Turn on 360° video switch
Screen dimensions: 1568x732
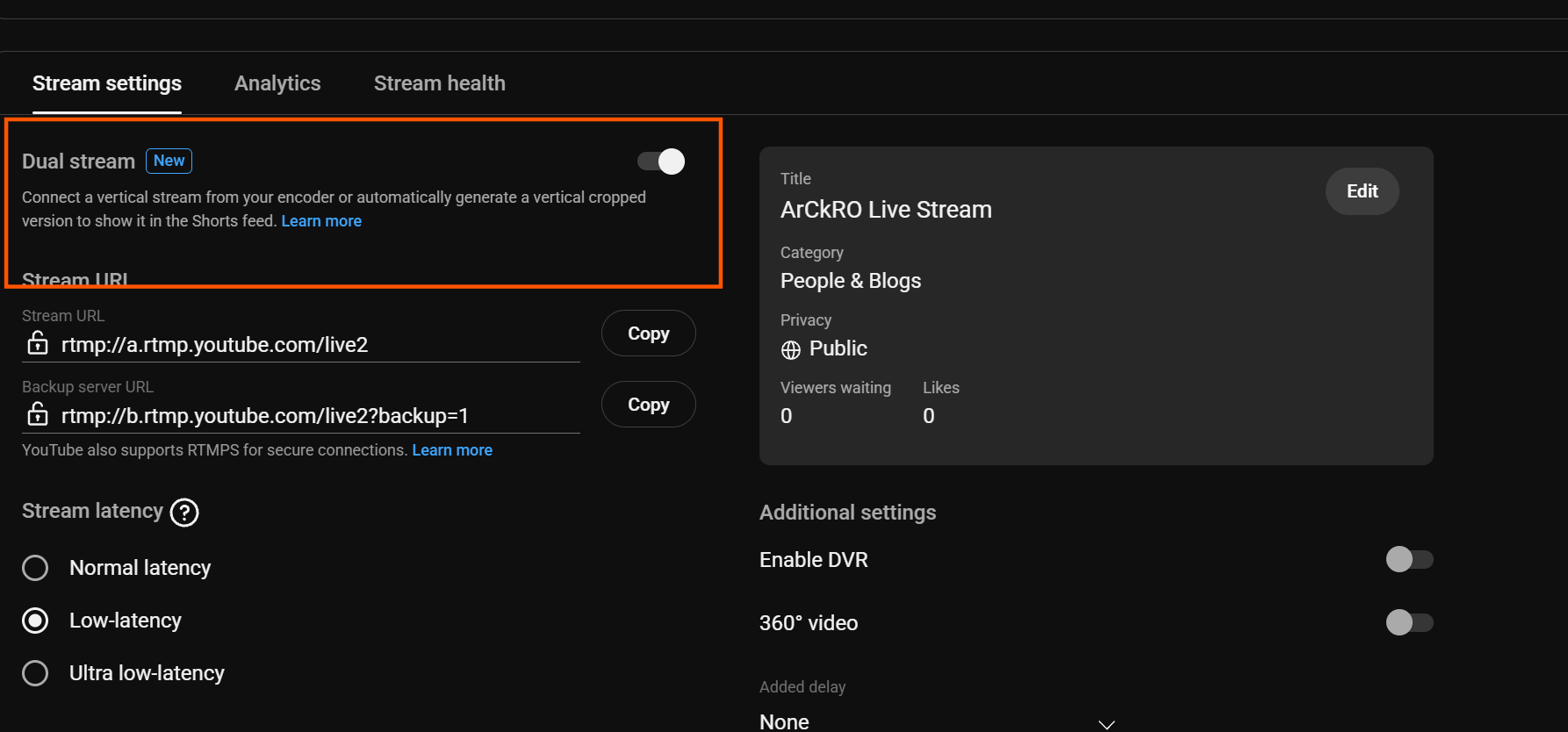pos(1409,622)
